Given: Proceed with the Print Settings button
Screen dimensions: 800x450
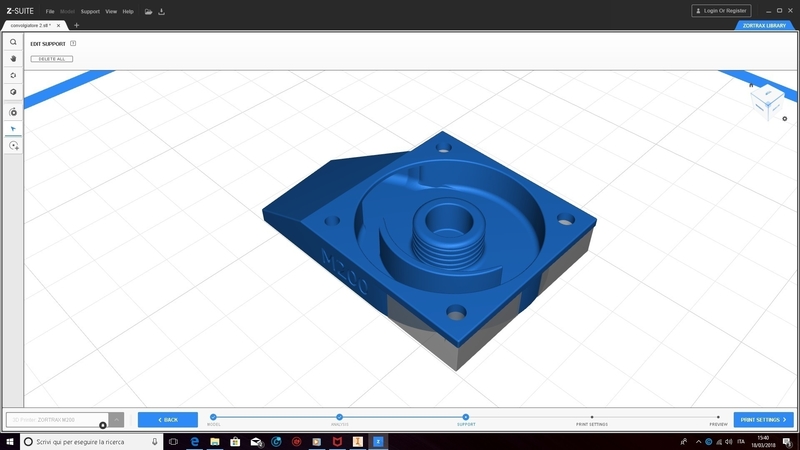Looking at the screenshot, I should point(763,420).
